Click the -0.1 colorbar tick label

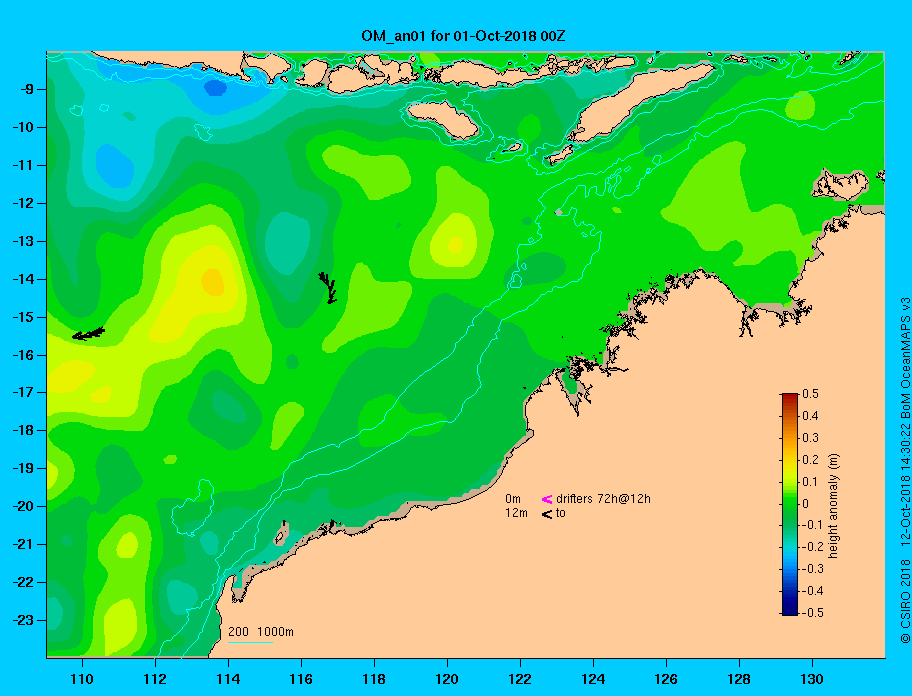coord(812,525)
